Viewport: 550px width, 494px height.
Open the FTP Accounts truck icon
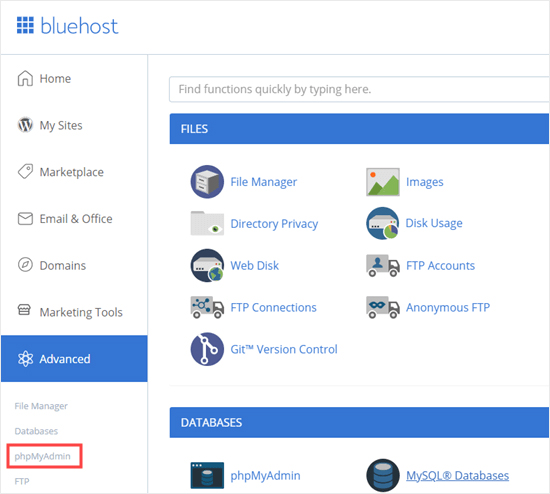coord(383,266)
